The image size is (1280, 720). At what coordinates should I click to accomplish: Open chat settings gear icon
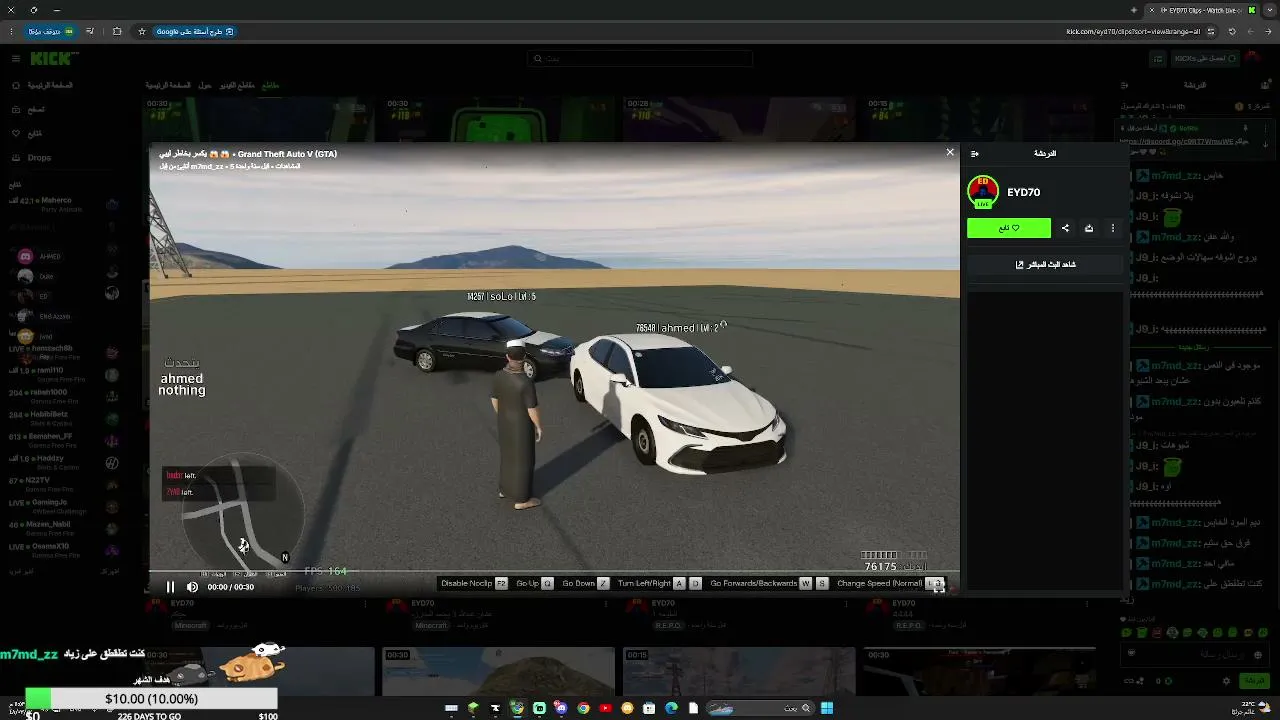click(1227, 681)
